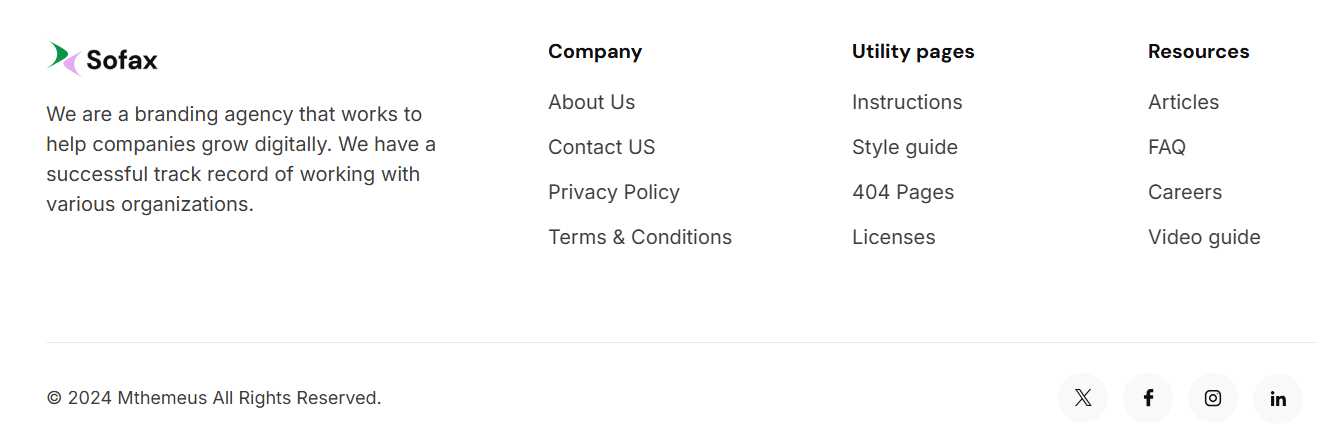Open the FAQ link

[1166, 147]
